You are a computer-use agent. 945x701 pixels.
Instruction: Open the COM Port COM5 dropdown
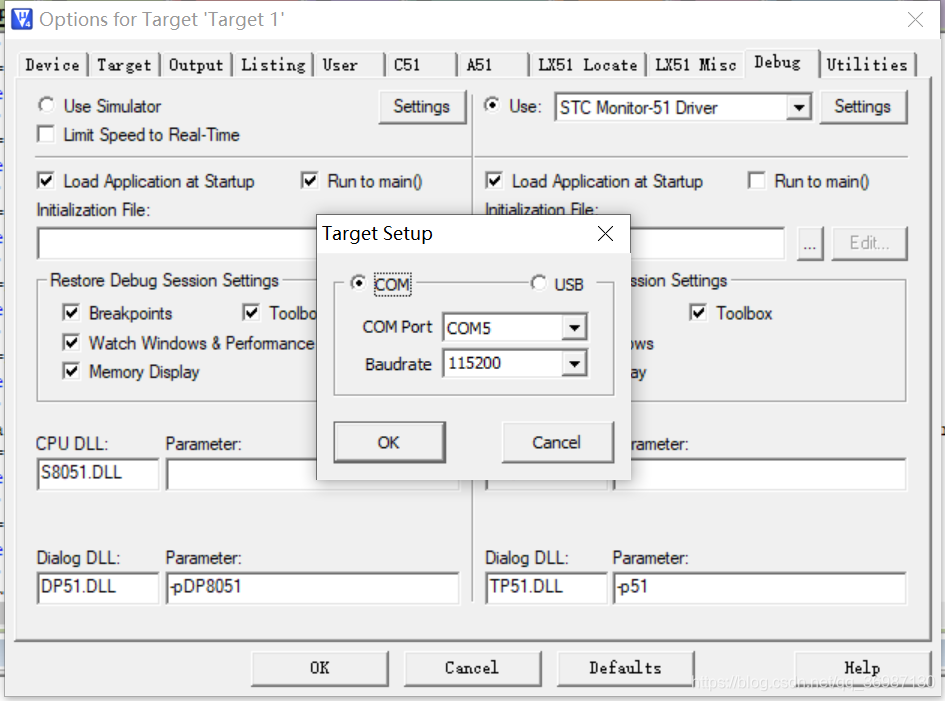pos(574,328)
